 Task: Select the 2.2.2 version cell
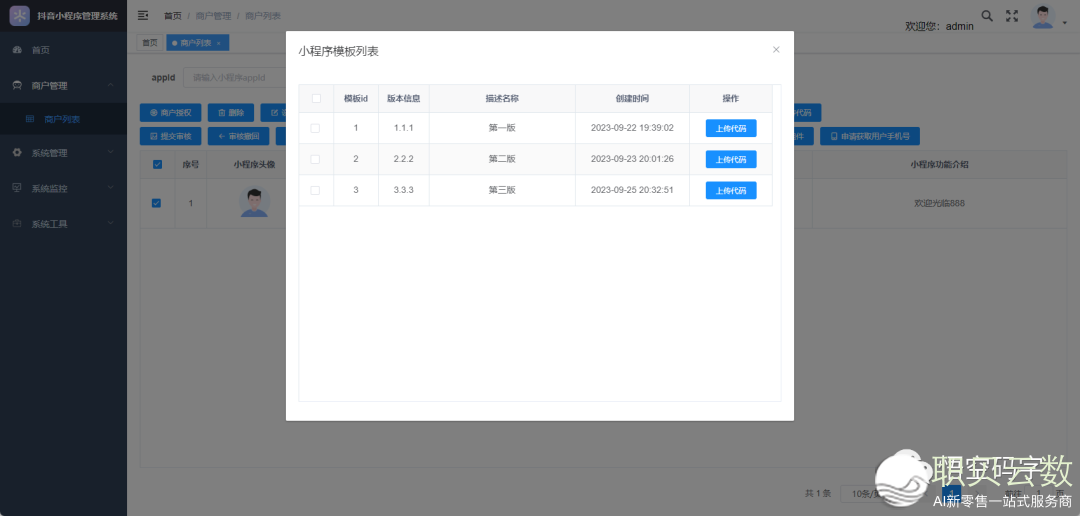coord(404,159)
